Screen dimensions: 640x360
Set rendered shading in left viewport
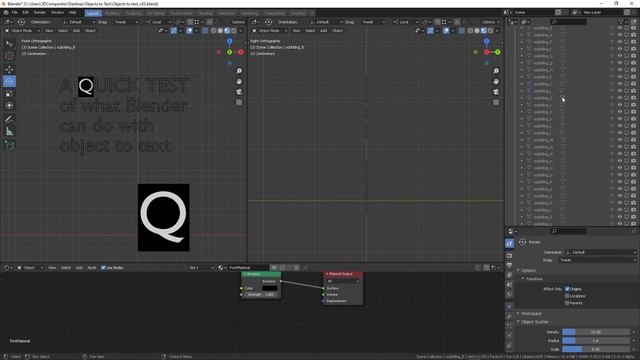tap(233, 31)
